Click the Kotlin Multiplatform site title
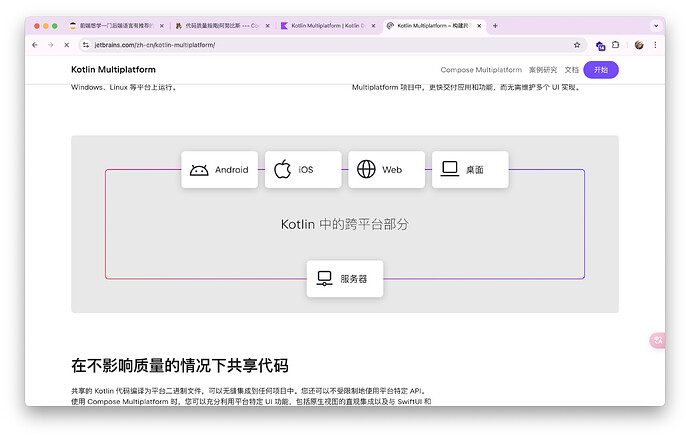 tap(113, 70)
